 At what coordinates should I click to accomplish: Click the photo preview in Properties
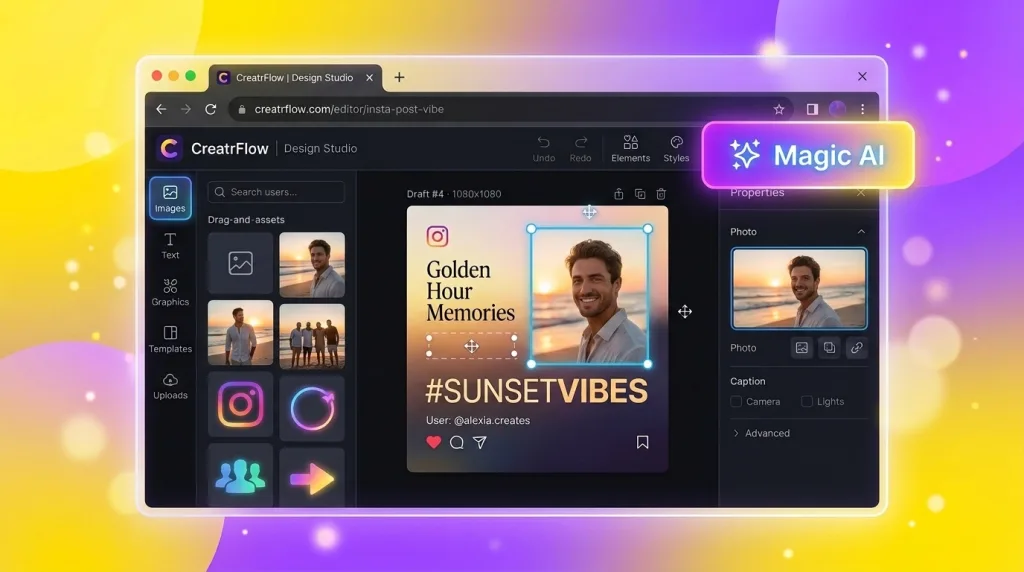coord(799,288)
